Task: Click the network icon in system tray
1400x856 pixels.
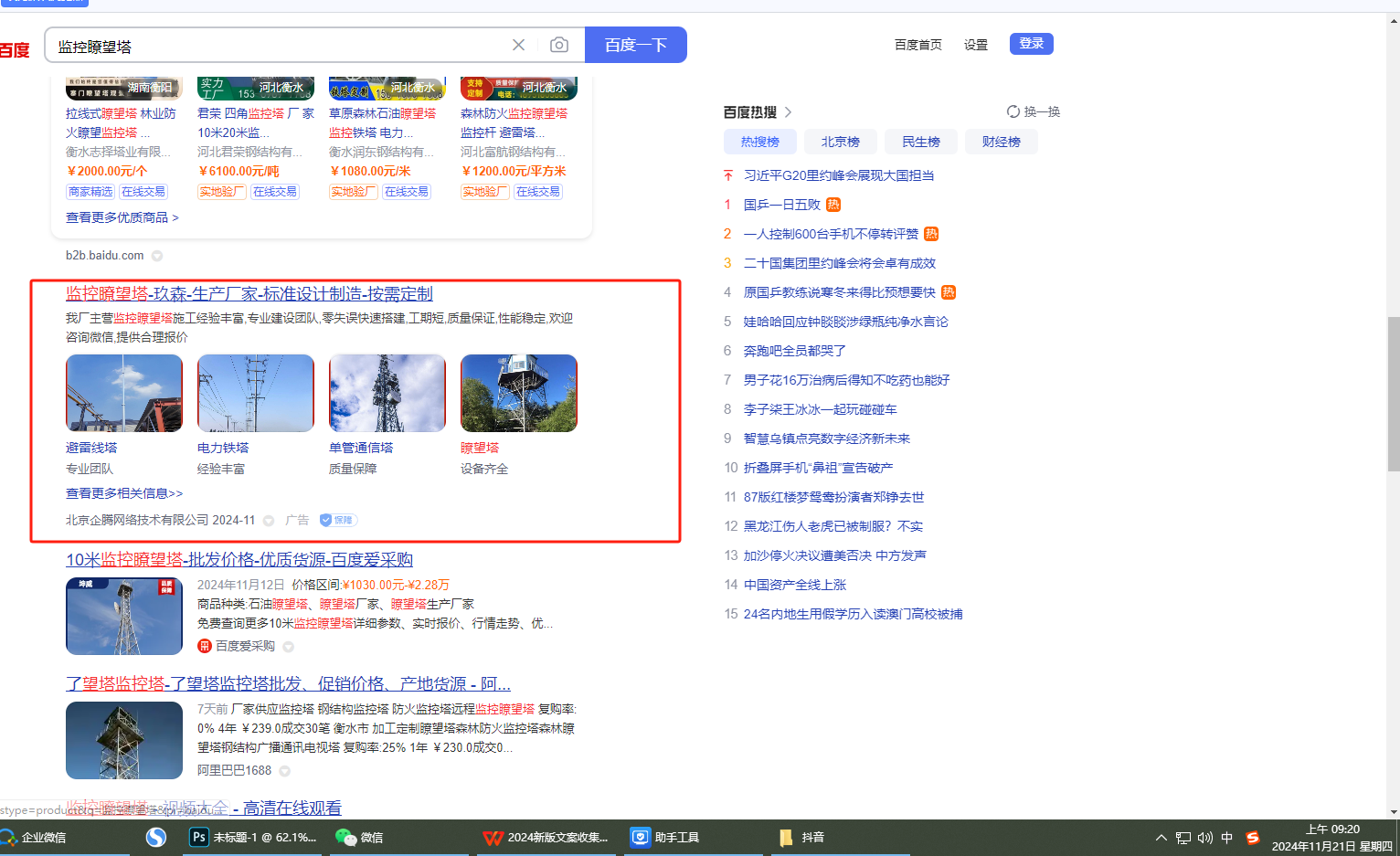Action: (1183, 838)
